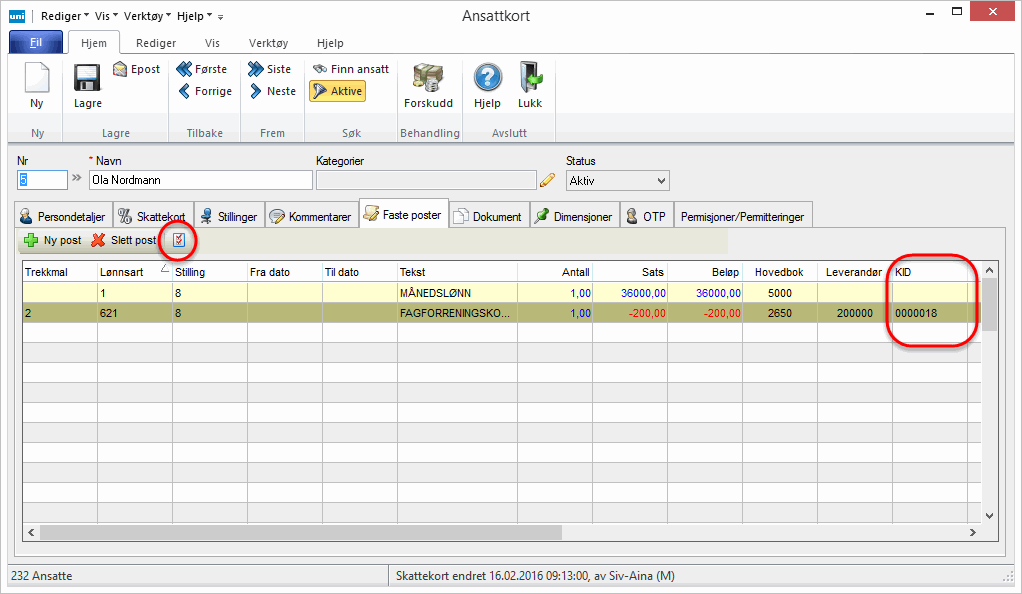The image size is (1022, 594).
Task: Switch to the Skattekort tab
Action: pyautogui.click(x=151, y=216)
